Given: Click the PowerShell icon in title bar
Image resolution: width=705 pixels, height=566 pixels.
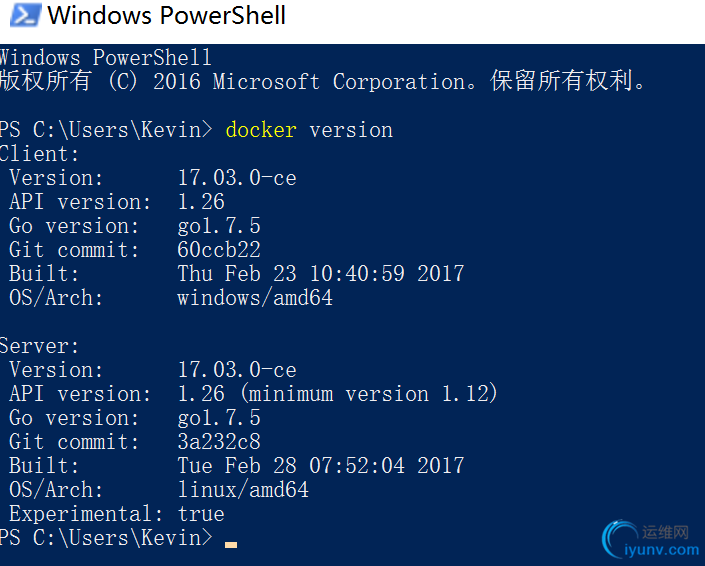Looking at the screenshot, I should pos(26,15).
